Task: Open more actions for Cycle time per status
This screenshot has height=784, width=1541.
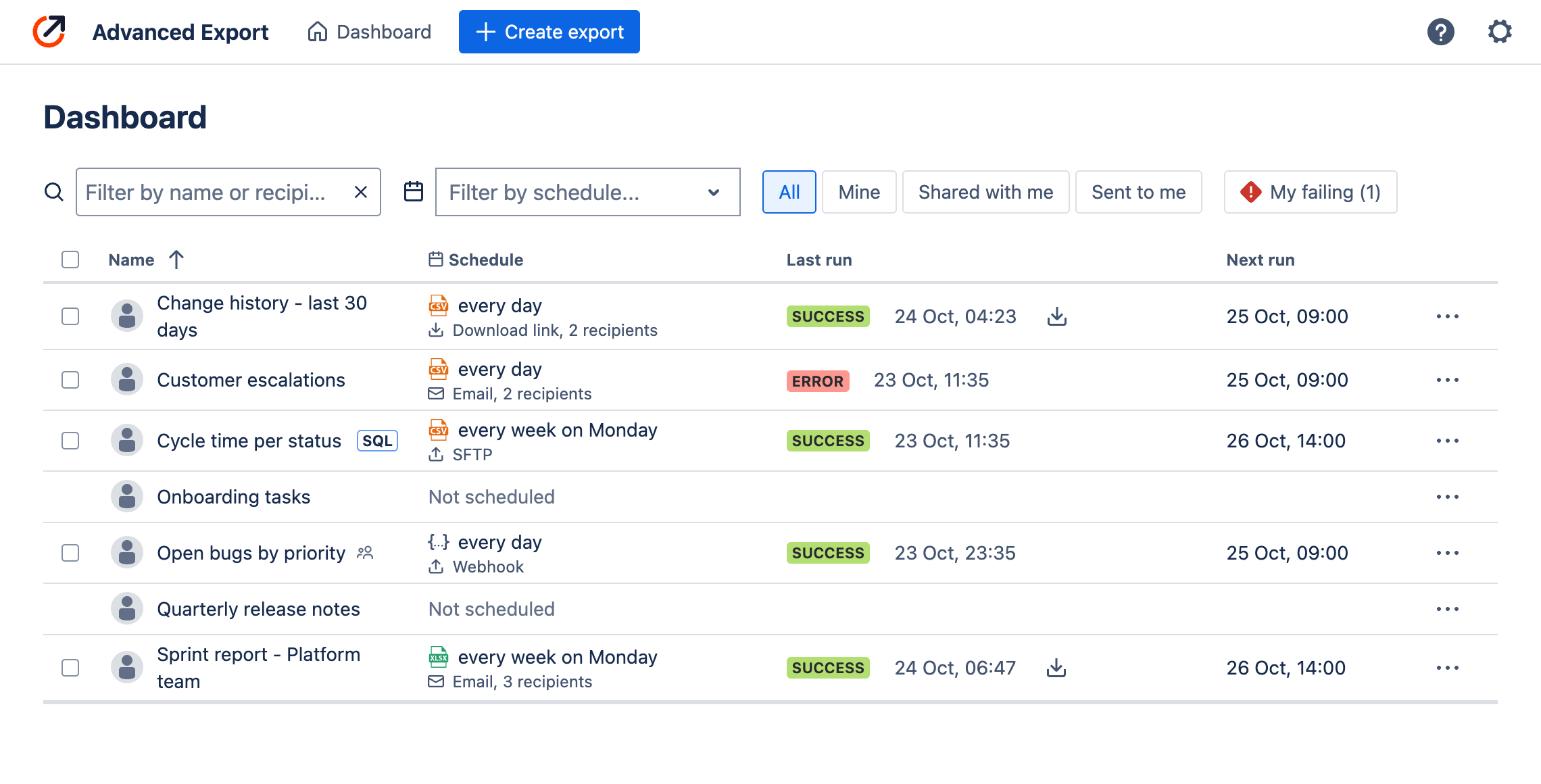Action: tap(1448, 441)
